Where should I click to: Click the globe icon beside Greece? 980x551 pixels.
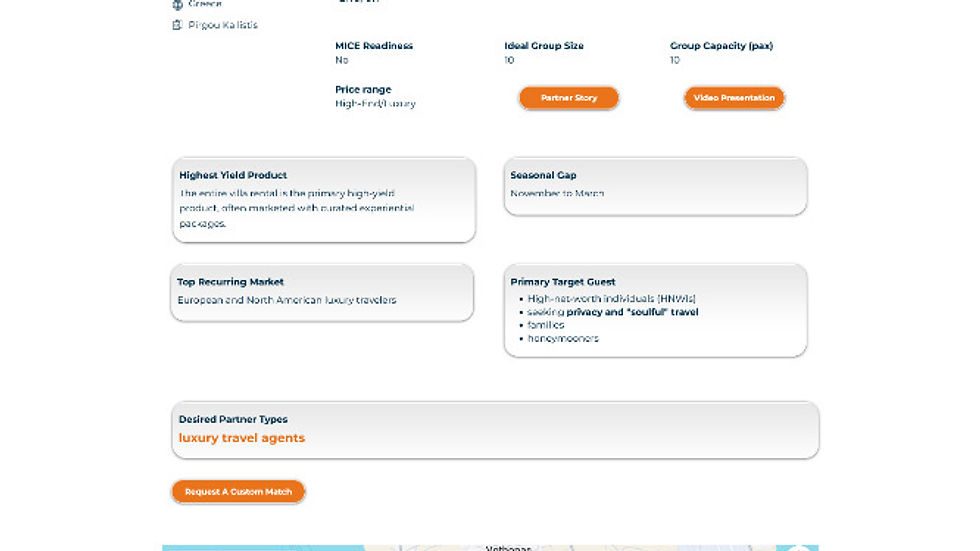tap(178, 4)
